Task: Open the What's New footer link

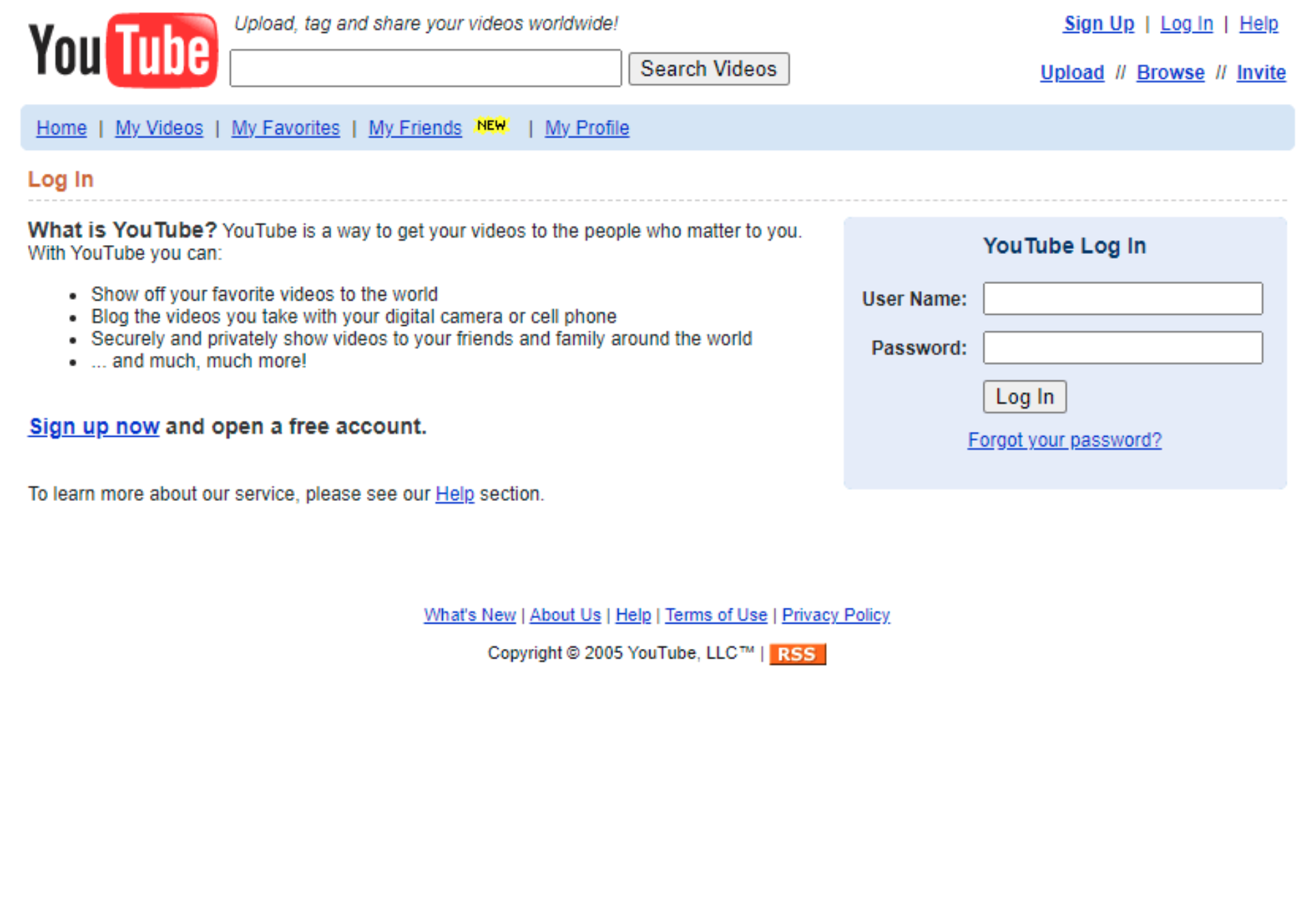Action: 469,615
